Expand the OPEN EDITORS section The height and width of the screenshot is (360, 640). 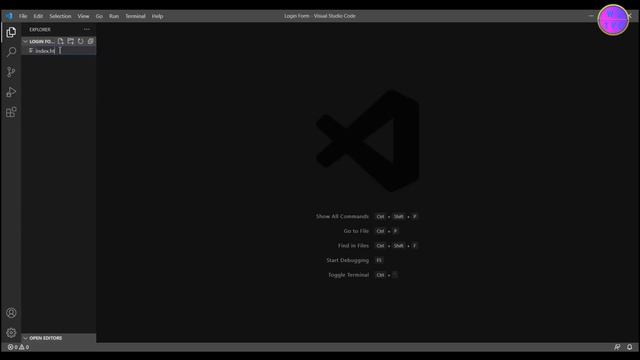click(59, 338)
